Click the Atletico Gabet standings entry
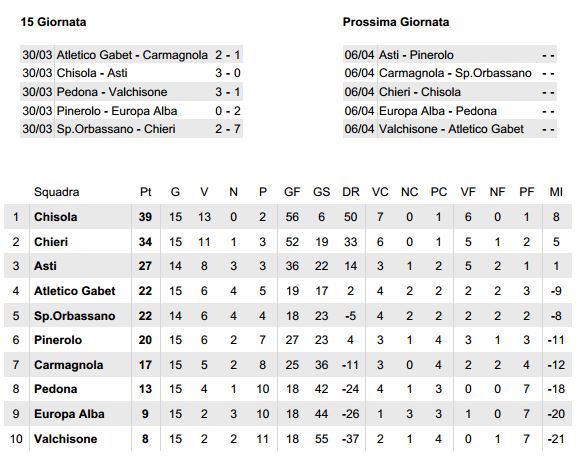The height and width of the screenshot is (459, 584). pyautogui.click(x=74, y=291)
